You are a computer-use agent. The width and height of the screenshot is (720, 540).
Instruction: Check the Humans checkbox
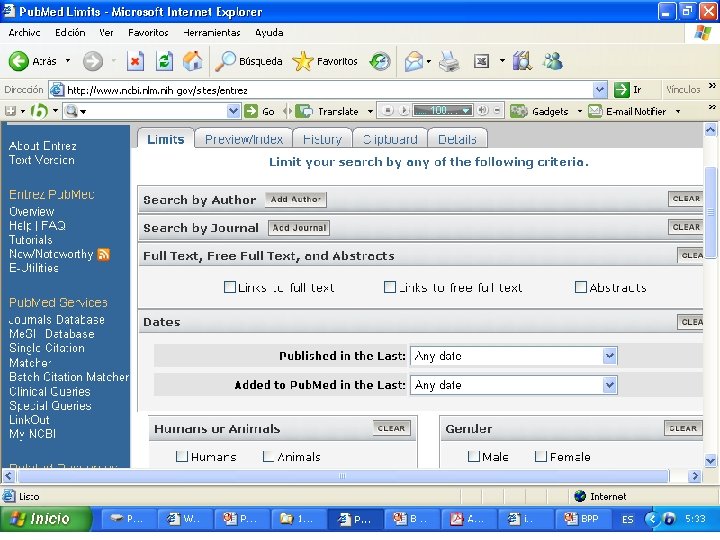click(x=182, y=456)
